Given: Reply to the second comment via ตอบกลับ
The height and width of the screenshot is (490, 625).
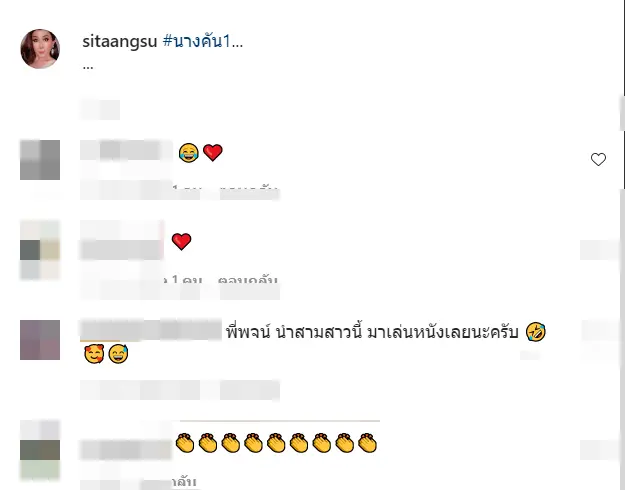Looking at the screenshot, I should pos(248,280).
